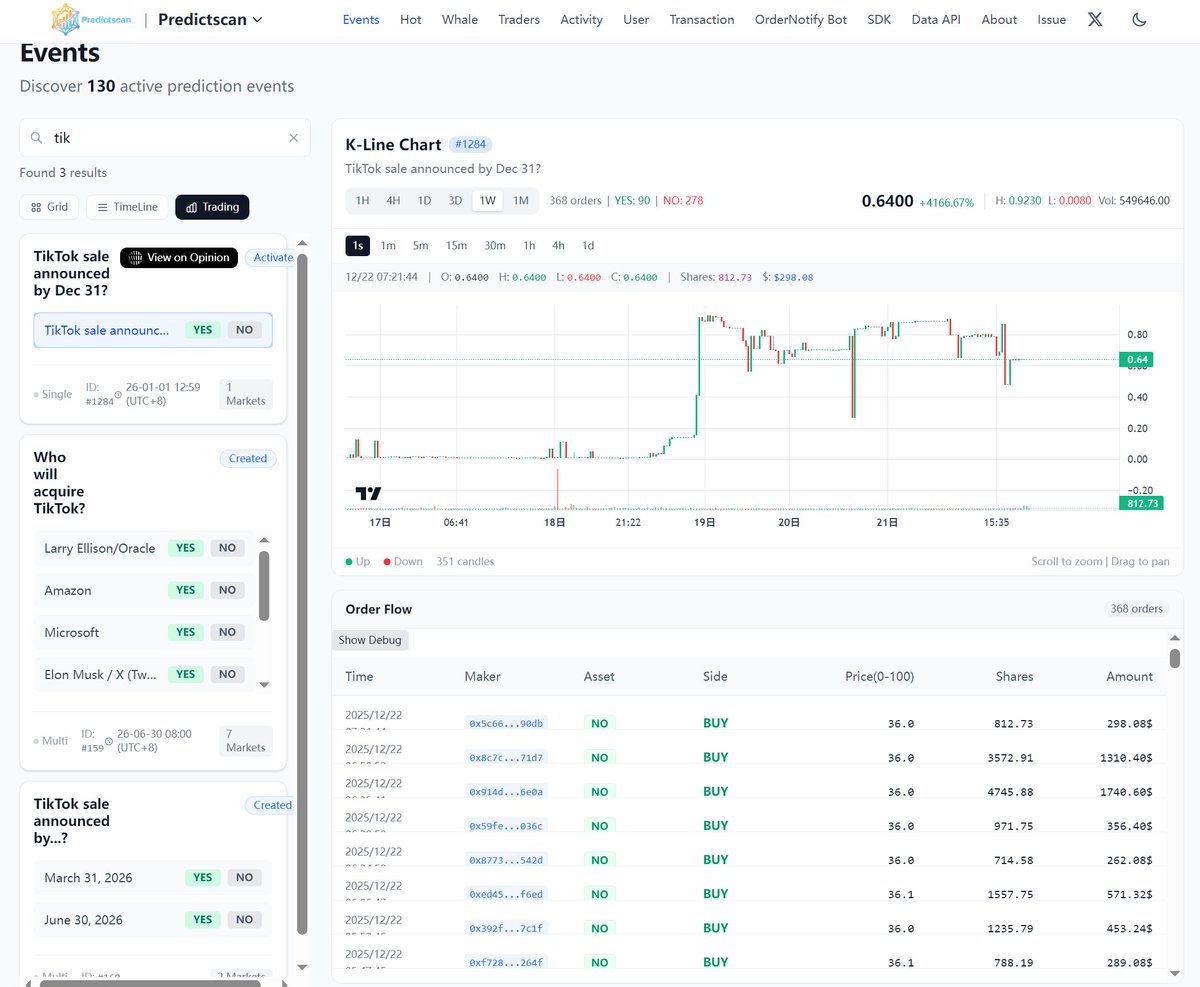Select 30m candle interval
The height and width of the screenshot is (987, 1200).
[x=495, y=245]
